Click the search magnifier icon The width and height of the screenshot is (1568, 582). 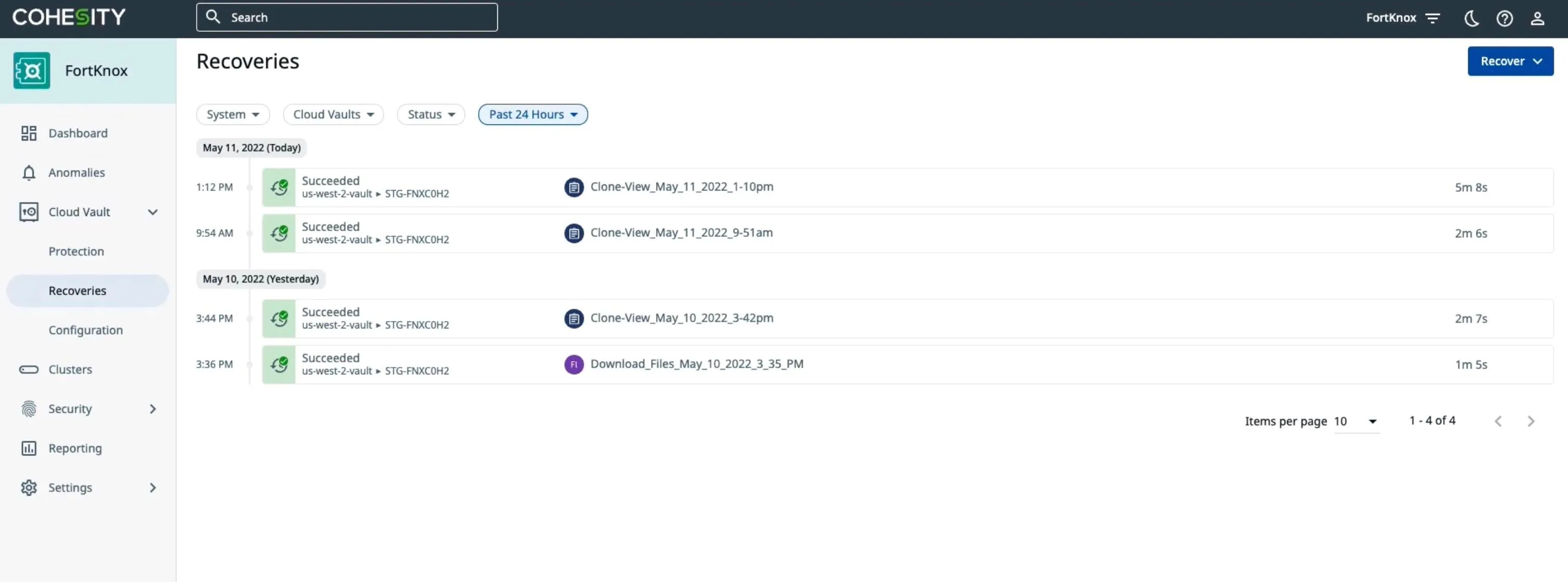[212, 17]
